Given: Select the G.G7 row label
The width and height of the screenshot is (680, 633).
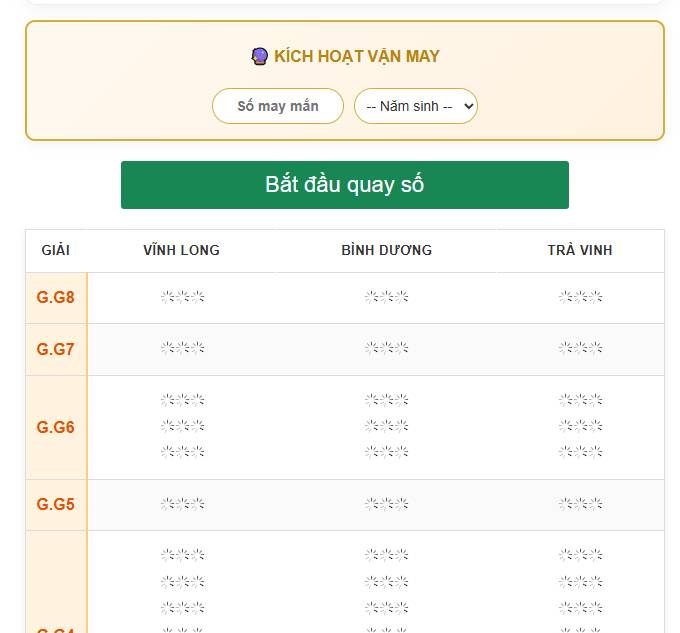Looking at the screenshot, I should pyautogui.click(x=56, y=349).
